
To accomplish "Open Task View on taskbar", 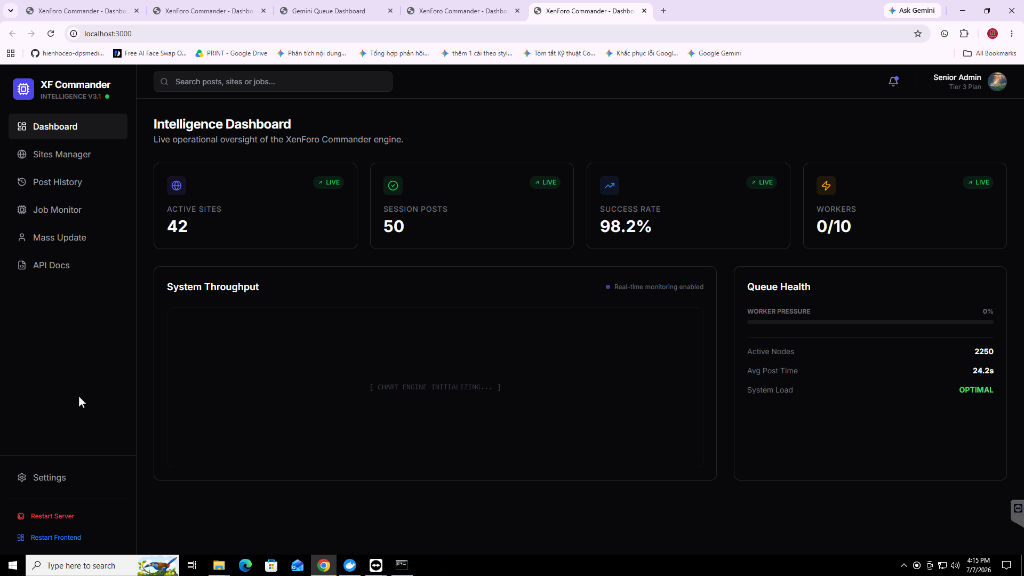I will point(192,566).
